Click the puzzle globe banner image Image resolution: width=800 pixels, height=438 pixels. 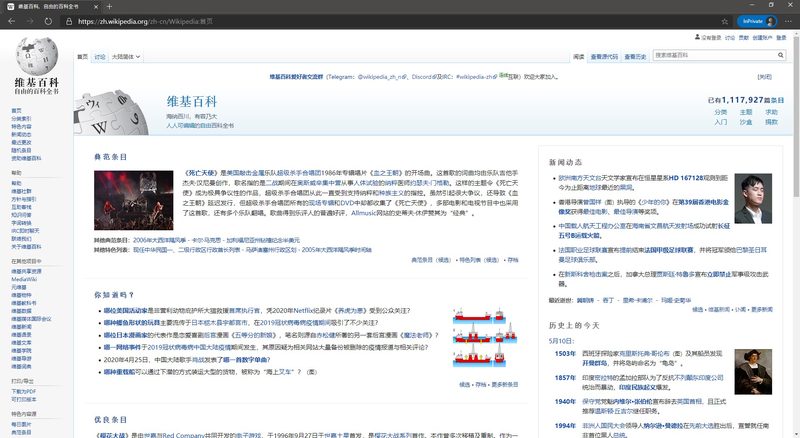pos(111,113)
